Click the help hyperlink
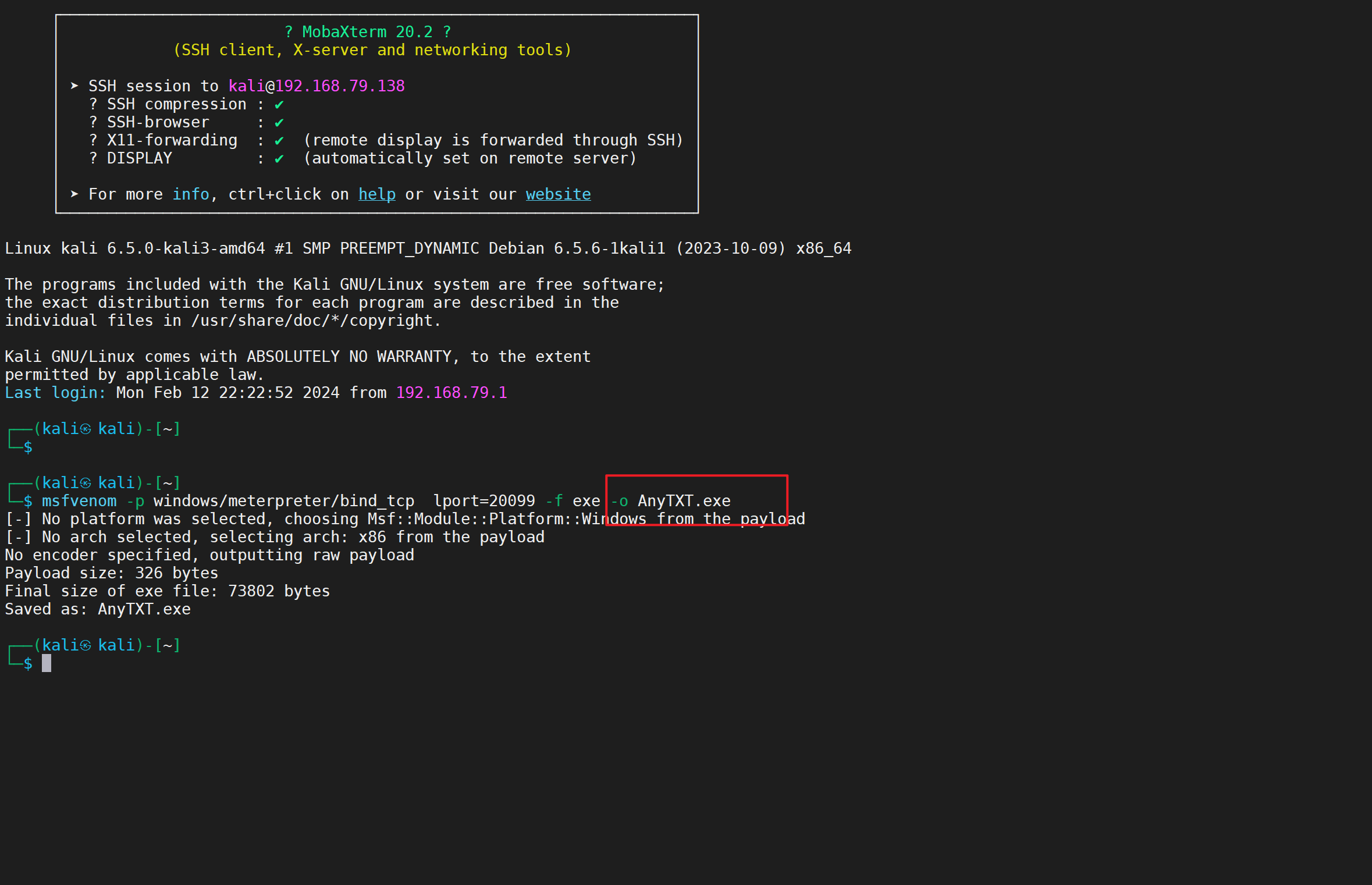 tap(376, 194)
